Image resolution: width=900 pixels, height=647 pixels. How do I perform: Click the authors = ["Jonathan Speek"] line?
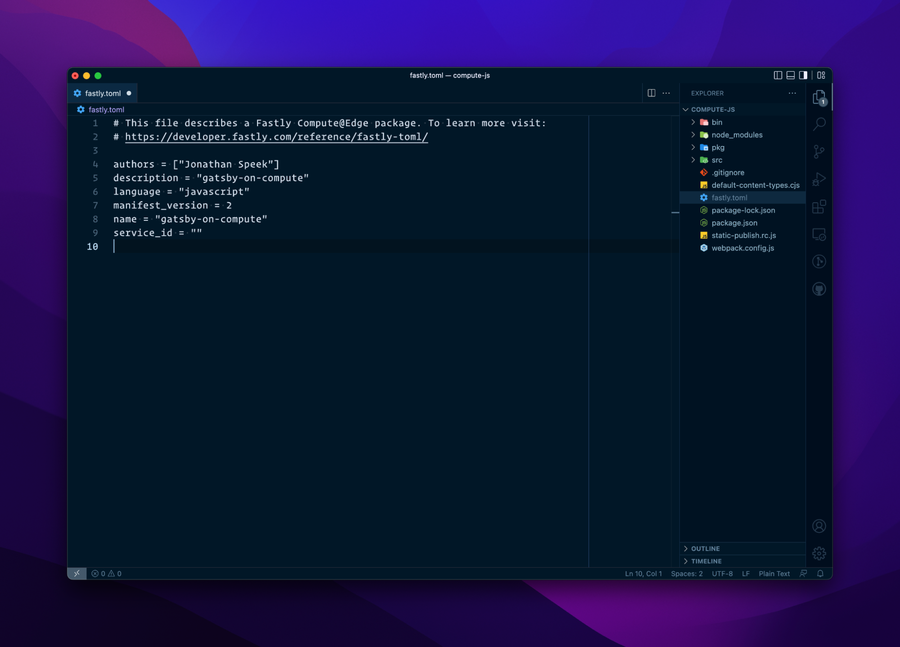[196, 164]
